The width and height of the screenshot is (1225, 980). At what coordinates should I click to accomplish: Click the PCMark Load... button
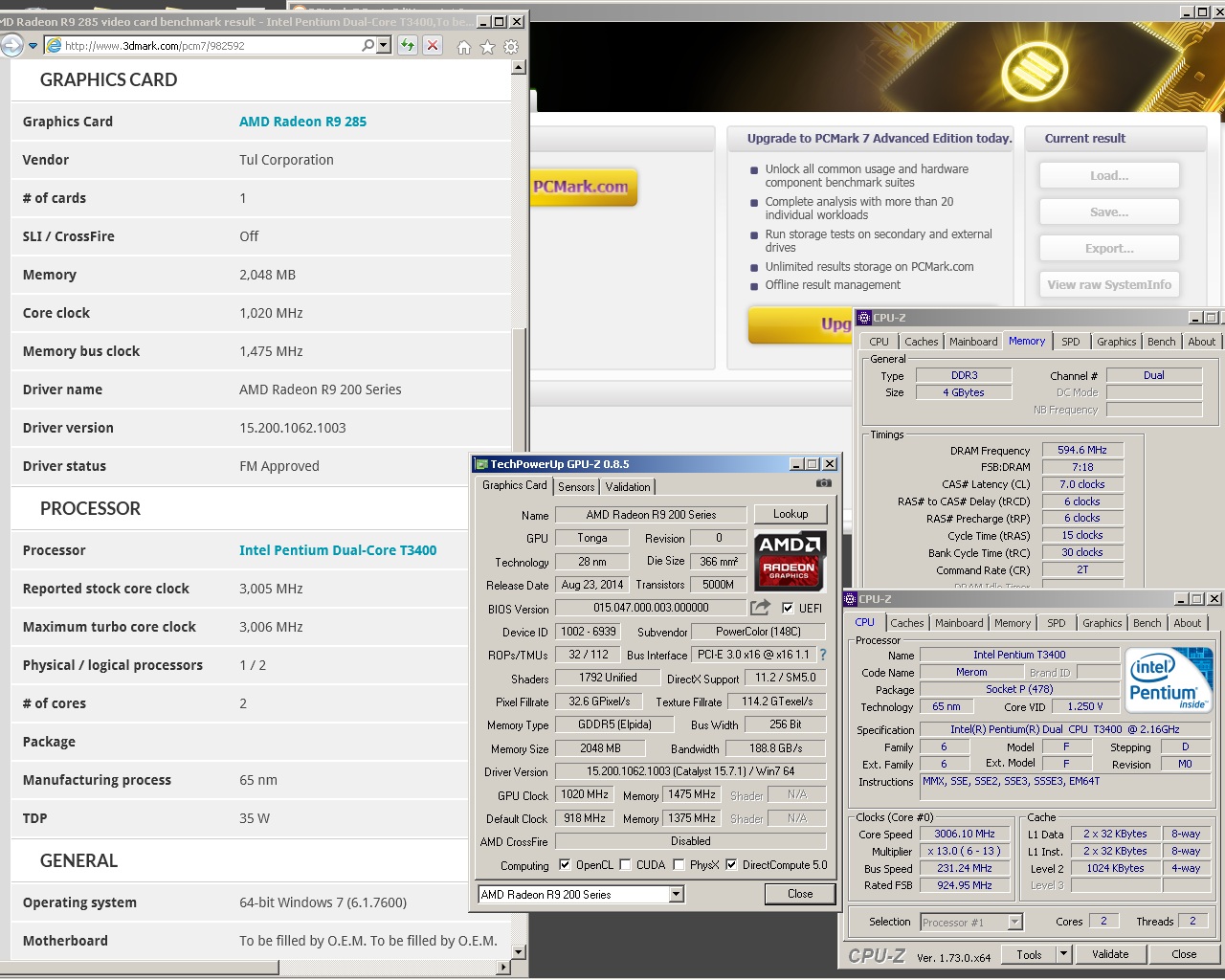coord(1109,176)
